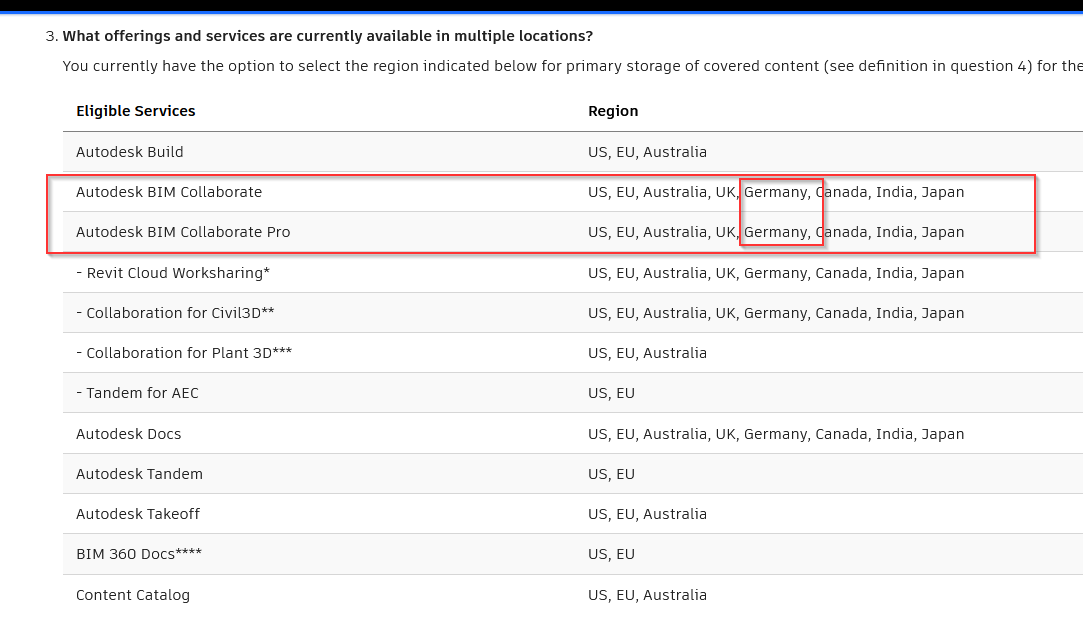Click the 'Autodesk Docs' service name

129,434
